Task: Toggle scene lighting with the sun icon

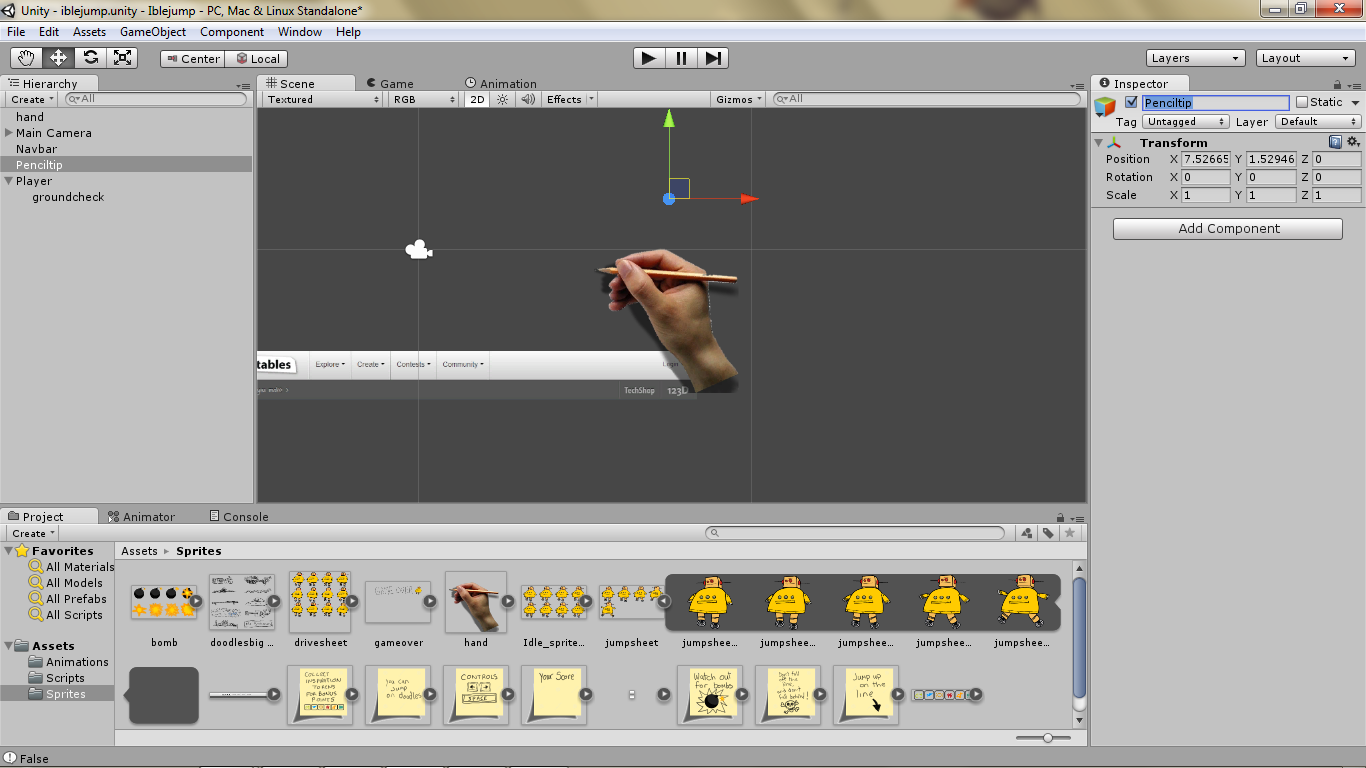Action: coord(501,99)
